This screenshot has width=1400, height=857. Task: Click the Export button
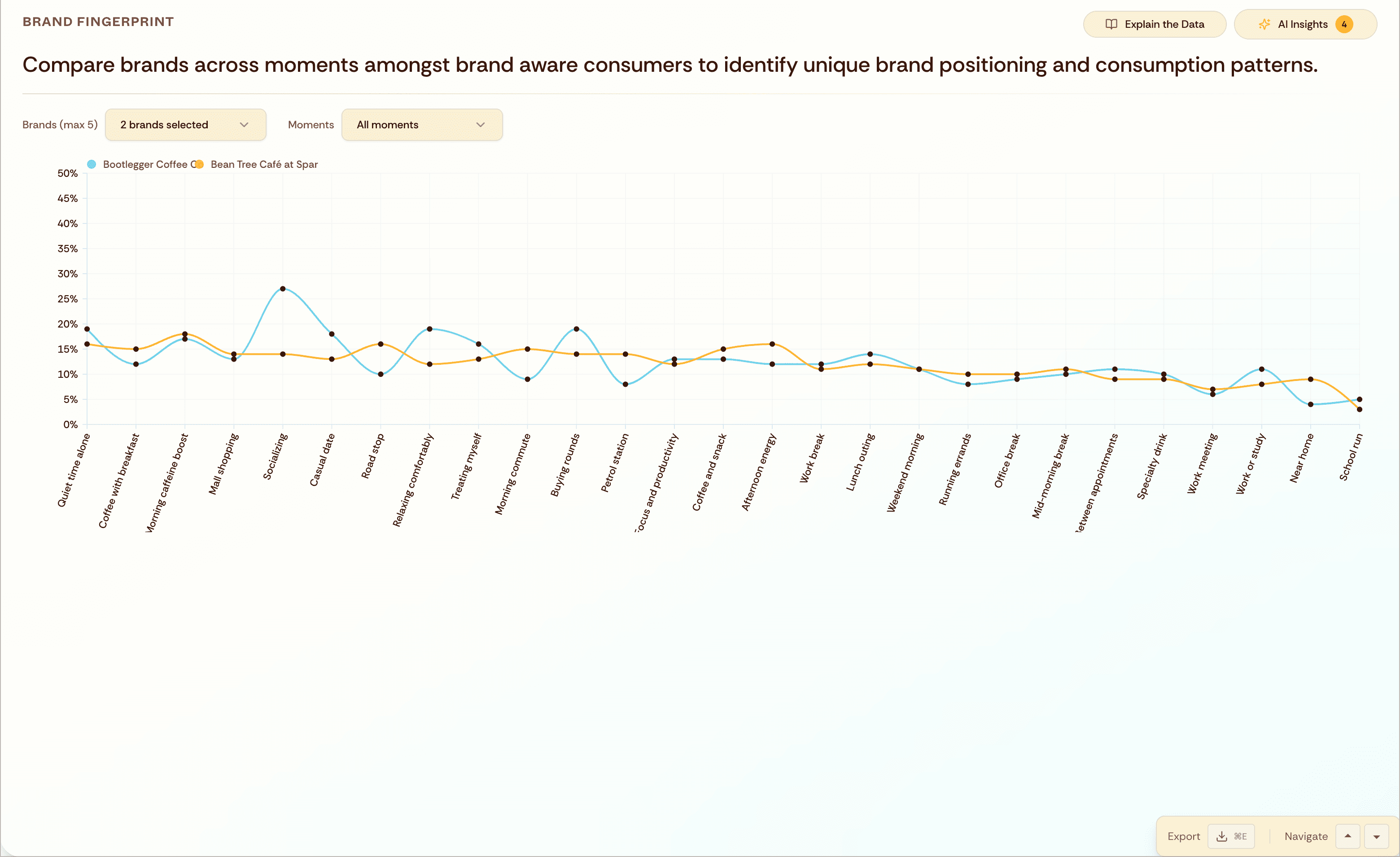click(1184, 836)
